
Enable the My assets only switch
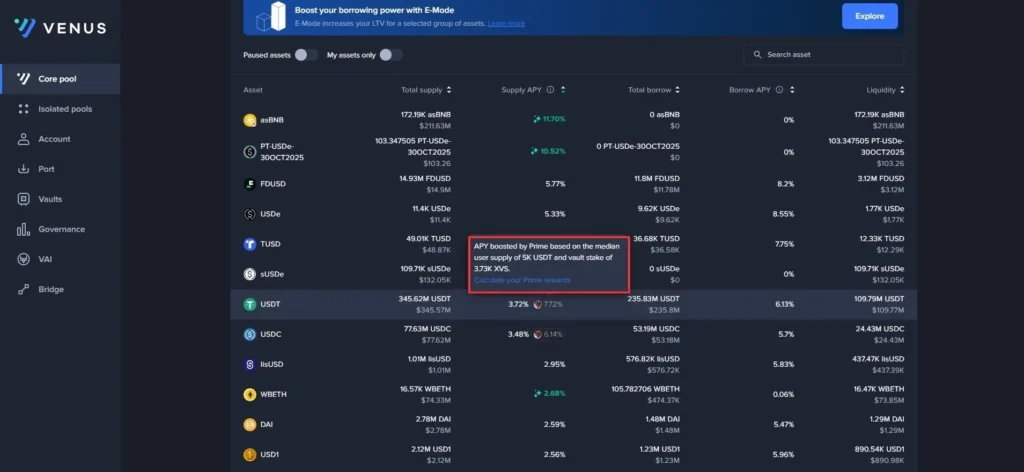coord(390,55)
